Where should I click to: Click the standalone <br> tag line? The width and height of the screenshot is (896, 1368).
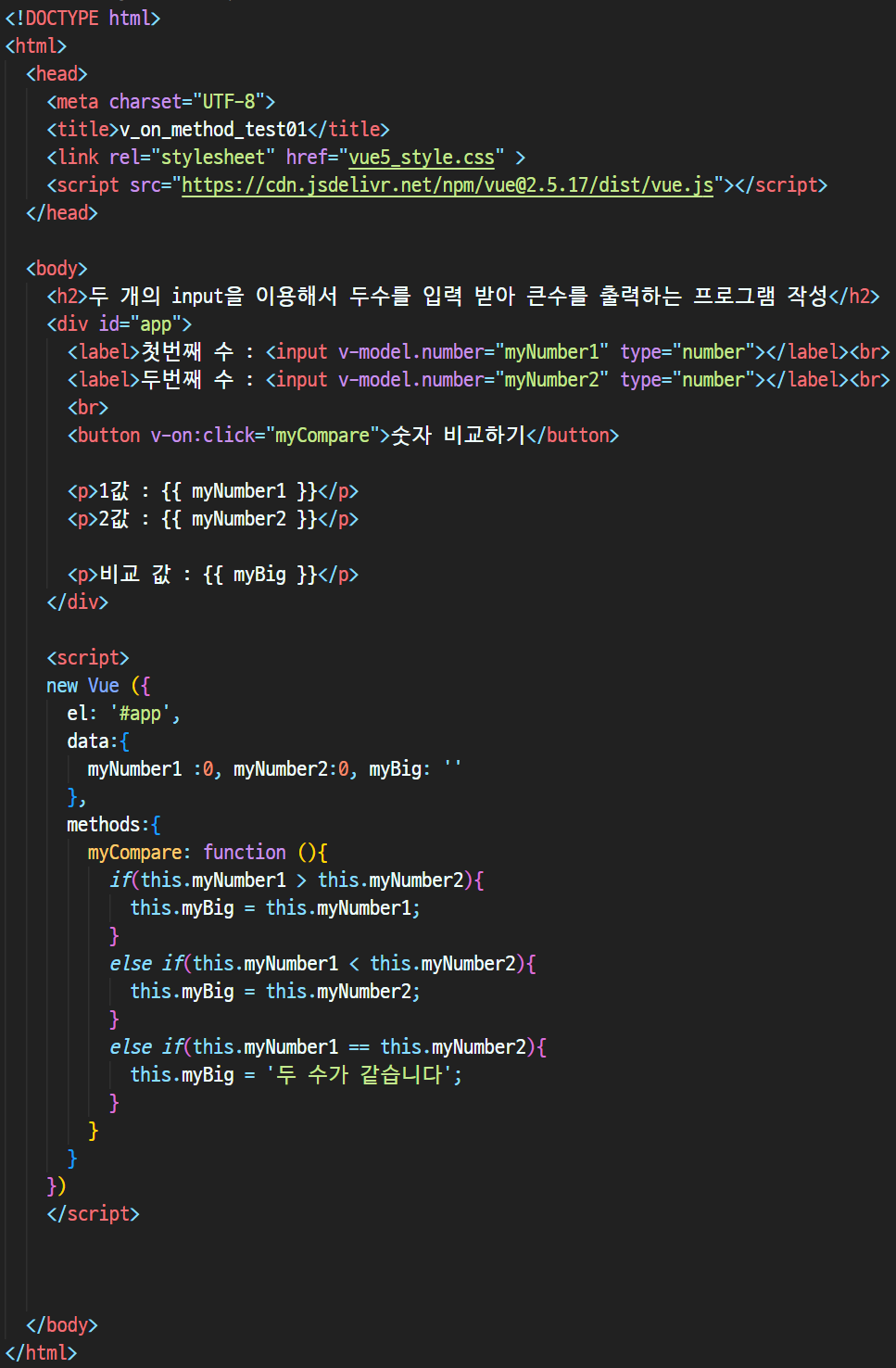tap(88, 408)
